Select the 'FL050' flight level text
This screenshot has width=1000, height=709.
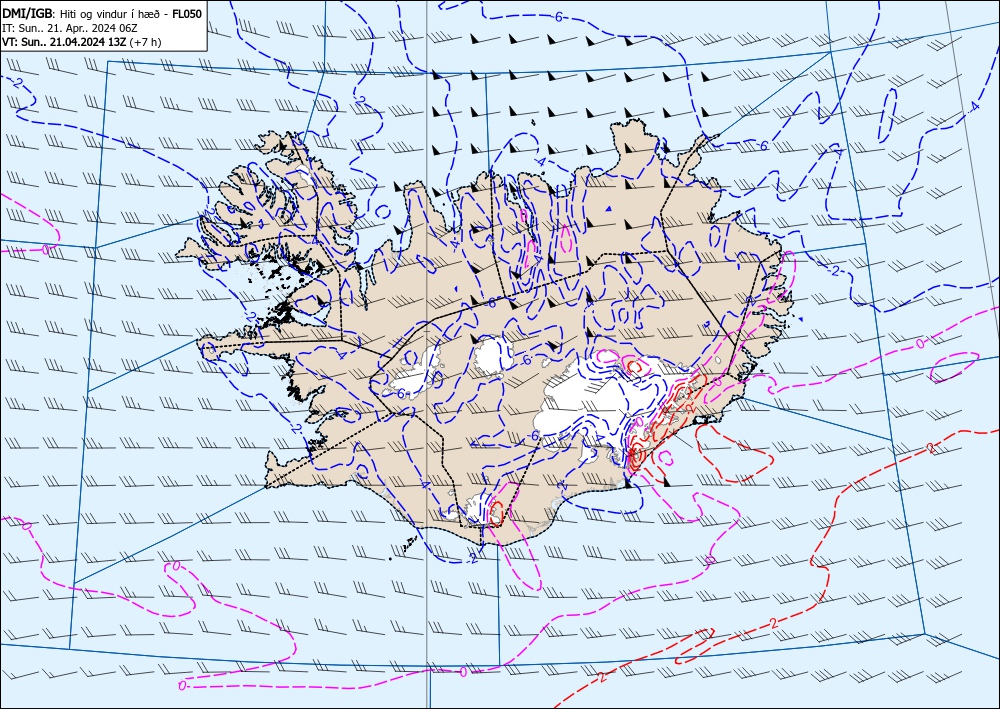point(187,13)
